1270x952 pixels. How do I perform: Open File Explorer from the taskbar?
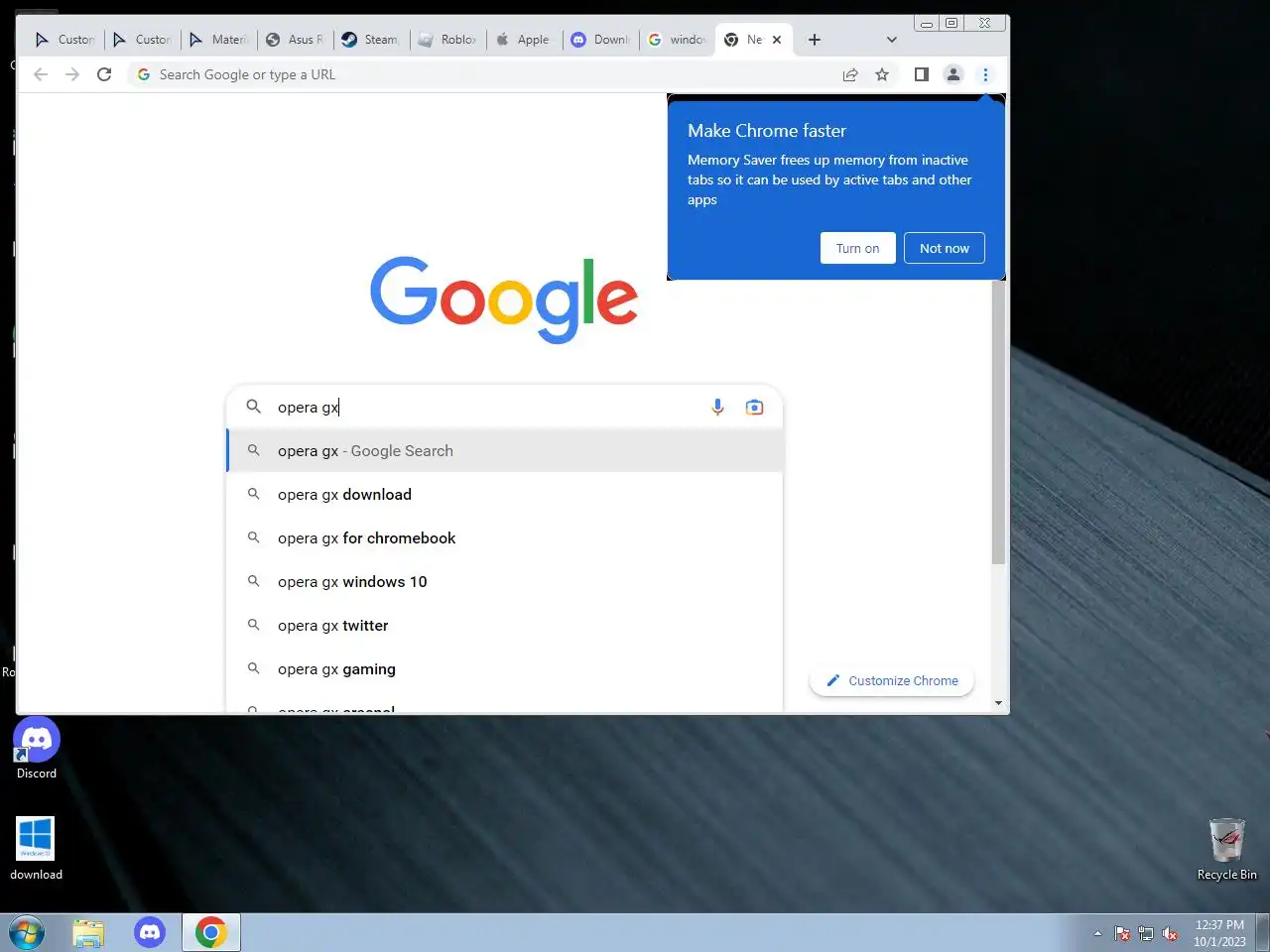[88, 933]
